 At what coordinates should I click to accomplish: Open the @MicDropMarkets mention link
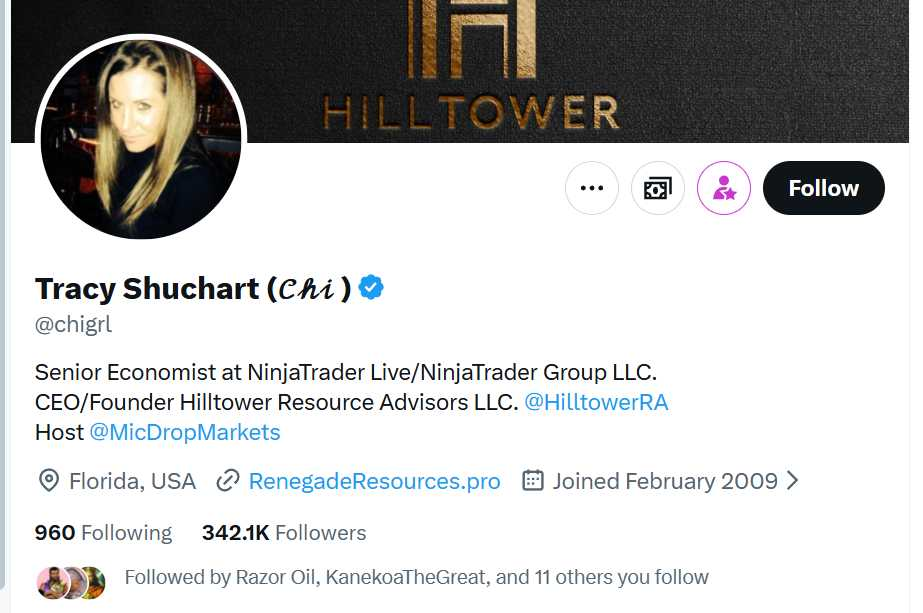[x=185, y=432]
